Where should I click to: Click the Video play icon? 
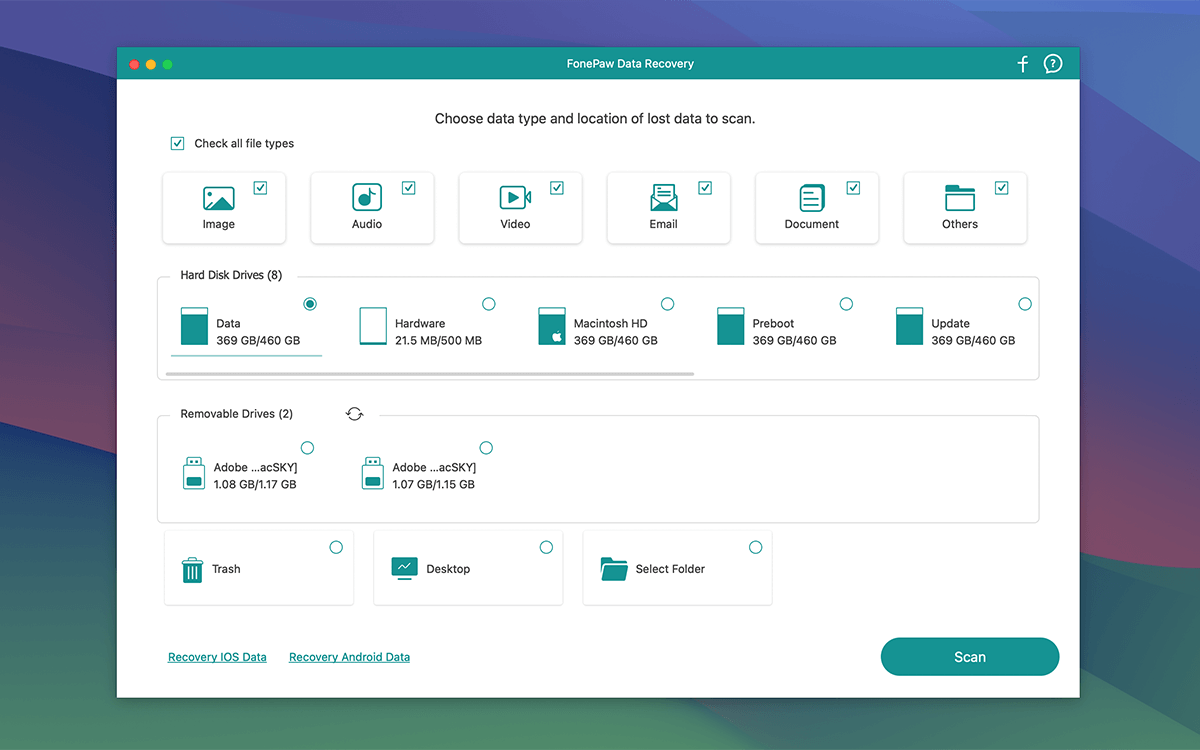click(515, 198)
